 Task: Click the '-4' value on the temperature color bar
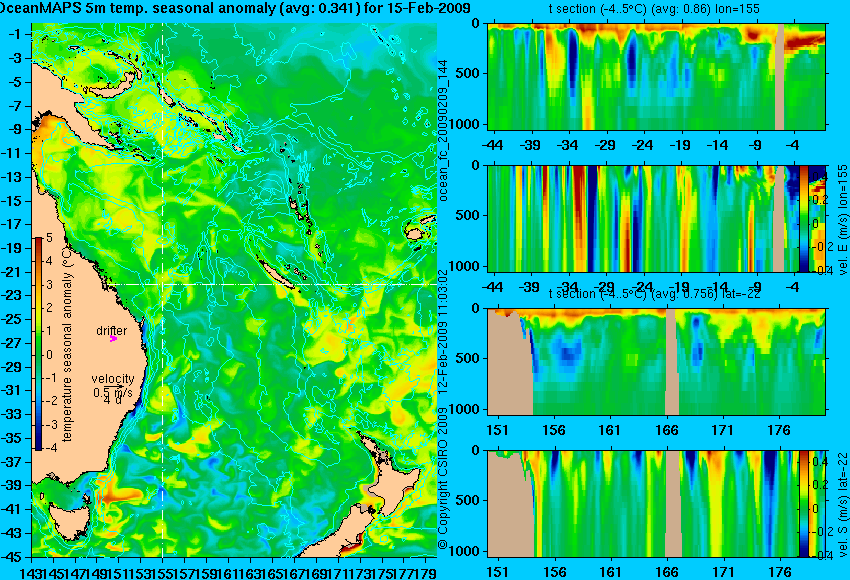pyautogui.click(x=49, y=448)
